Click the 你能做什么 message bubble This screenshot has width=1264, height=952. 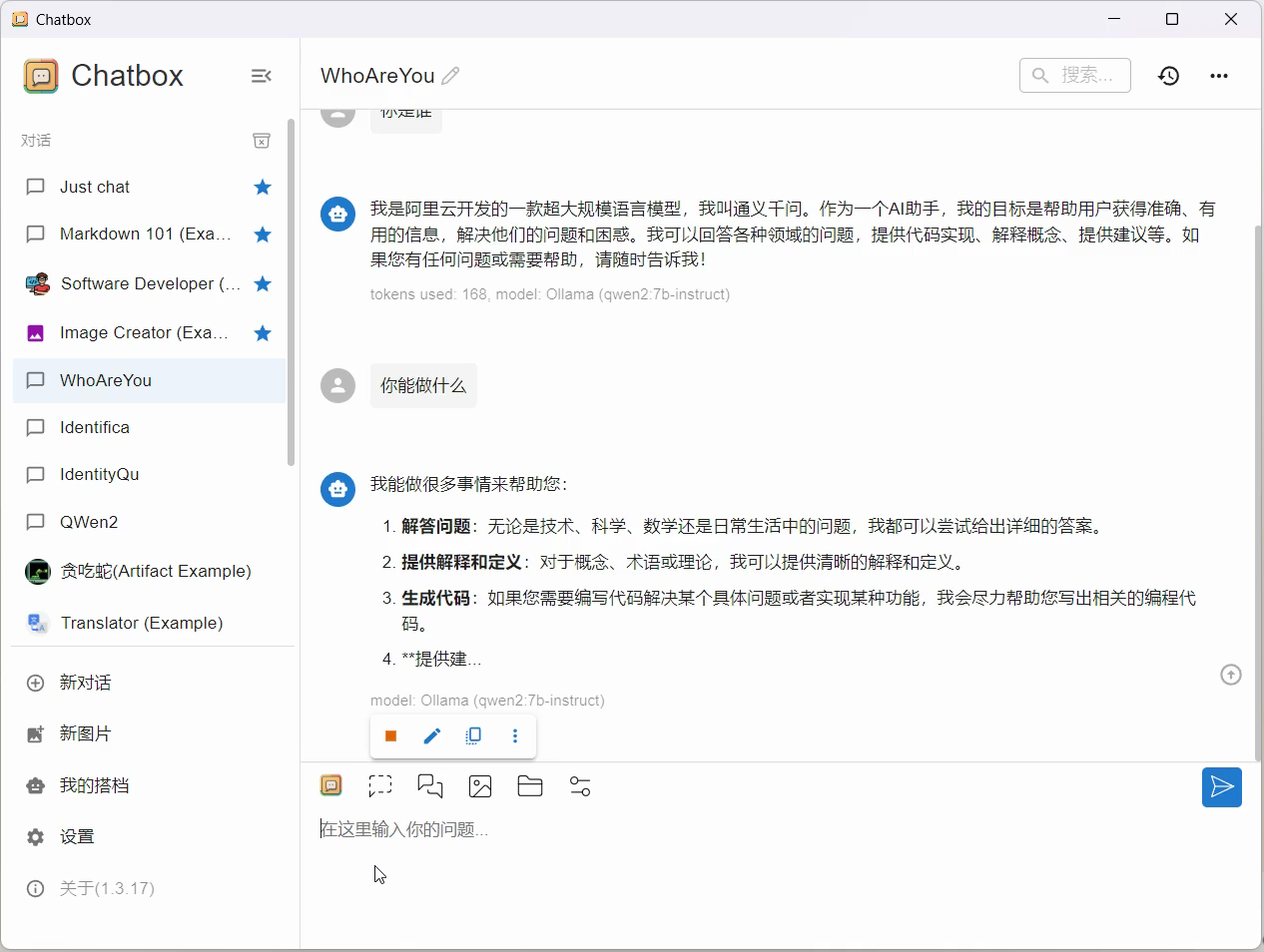(x=423, y=385)
